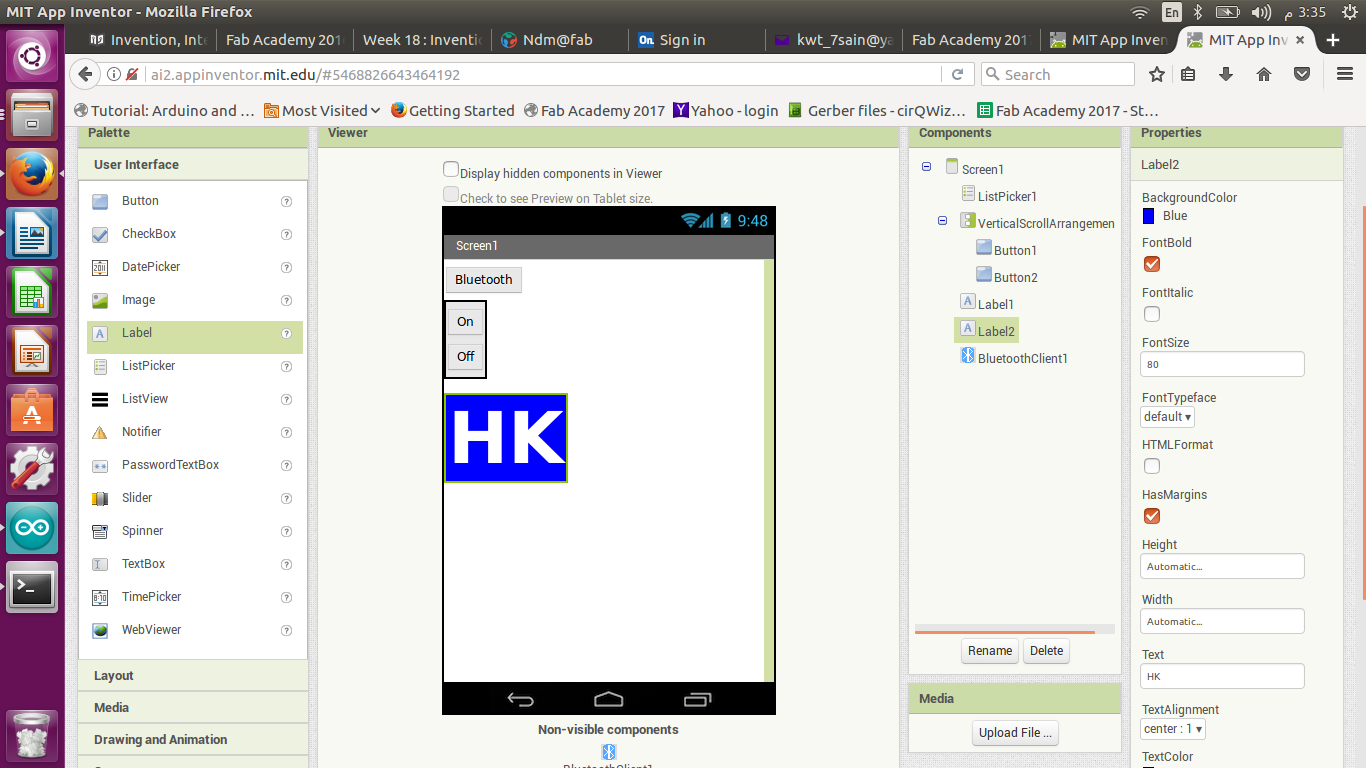
Task: Select the Spinner component icon in Palette
Action: (100, 531)
